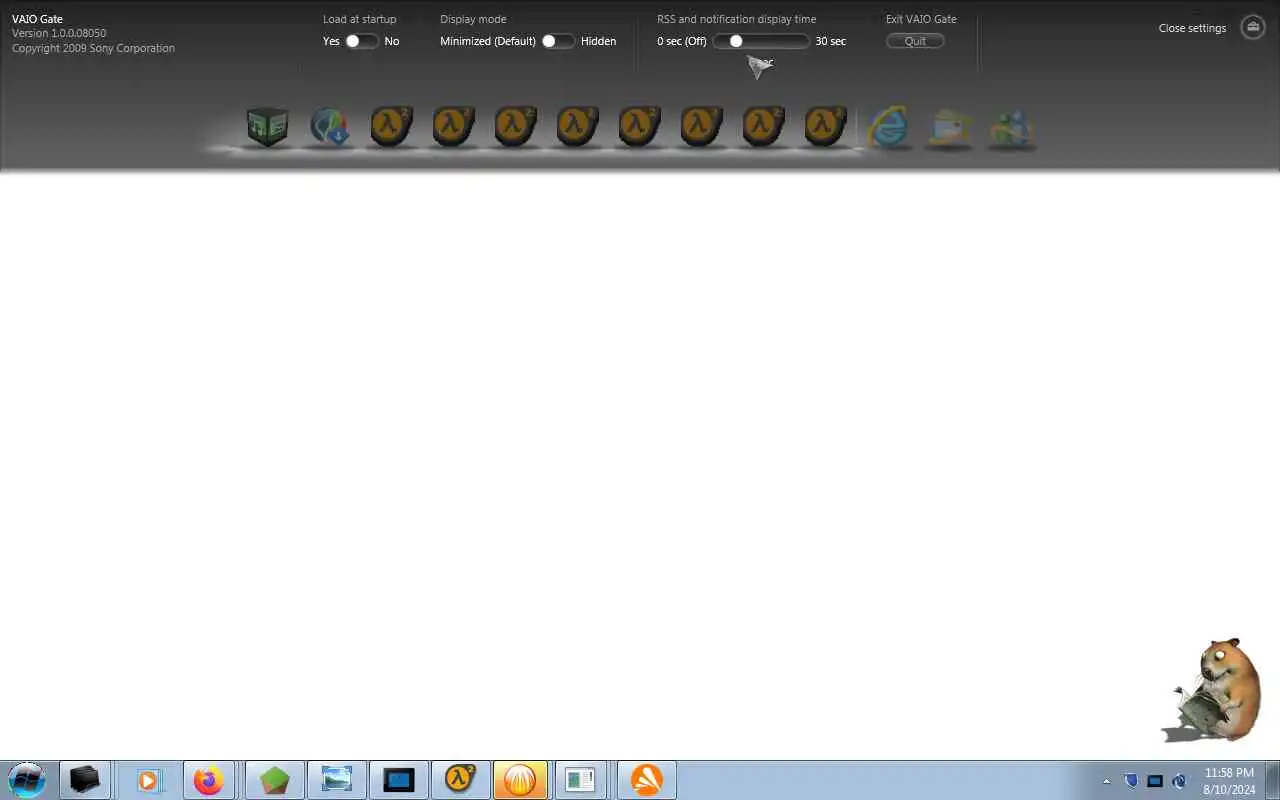Toggle the Load at startup switch
The image size is (1280, 800).
click(362, 41)
